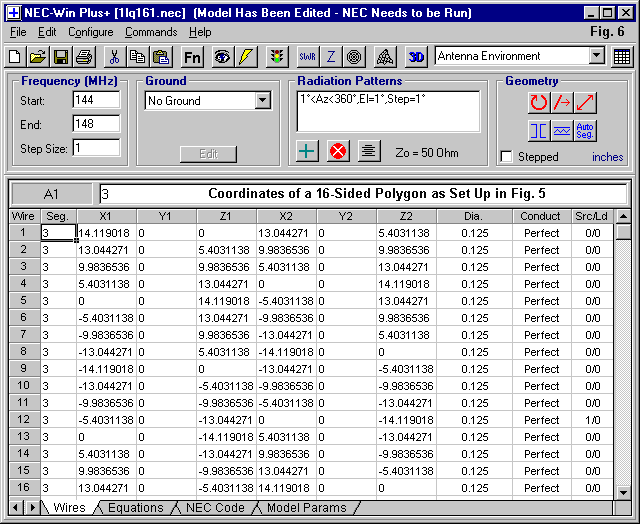The width and height of the screenshot is (640, 524).
Task: Add a radiation pattern with plus icon
Action: pyautogui.click(x=308, y=151)
